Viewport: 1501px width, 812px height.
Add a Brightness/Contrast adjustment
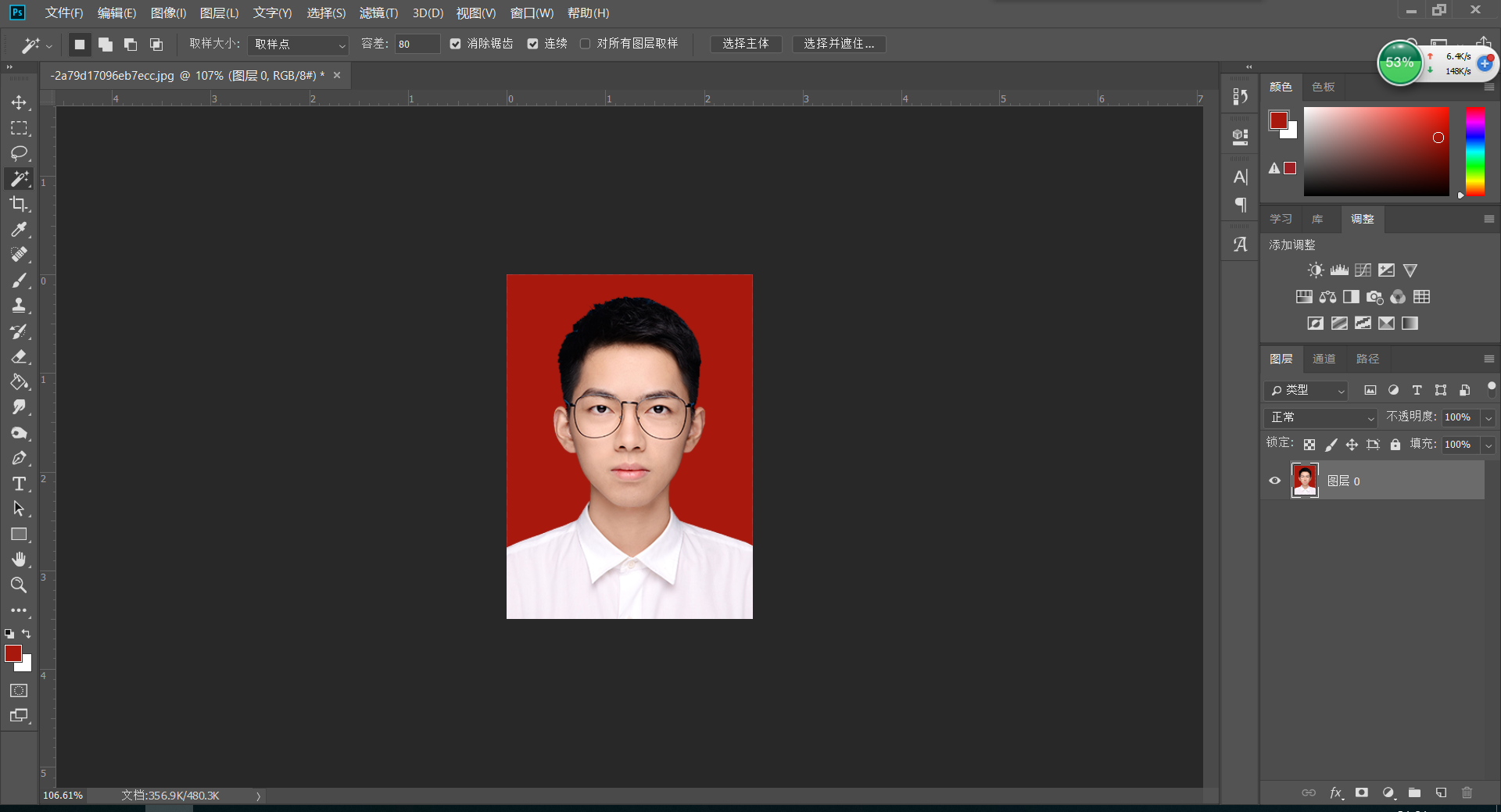1316,270
